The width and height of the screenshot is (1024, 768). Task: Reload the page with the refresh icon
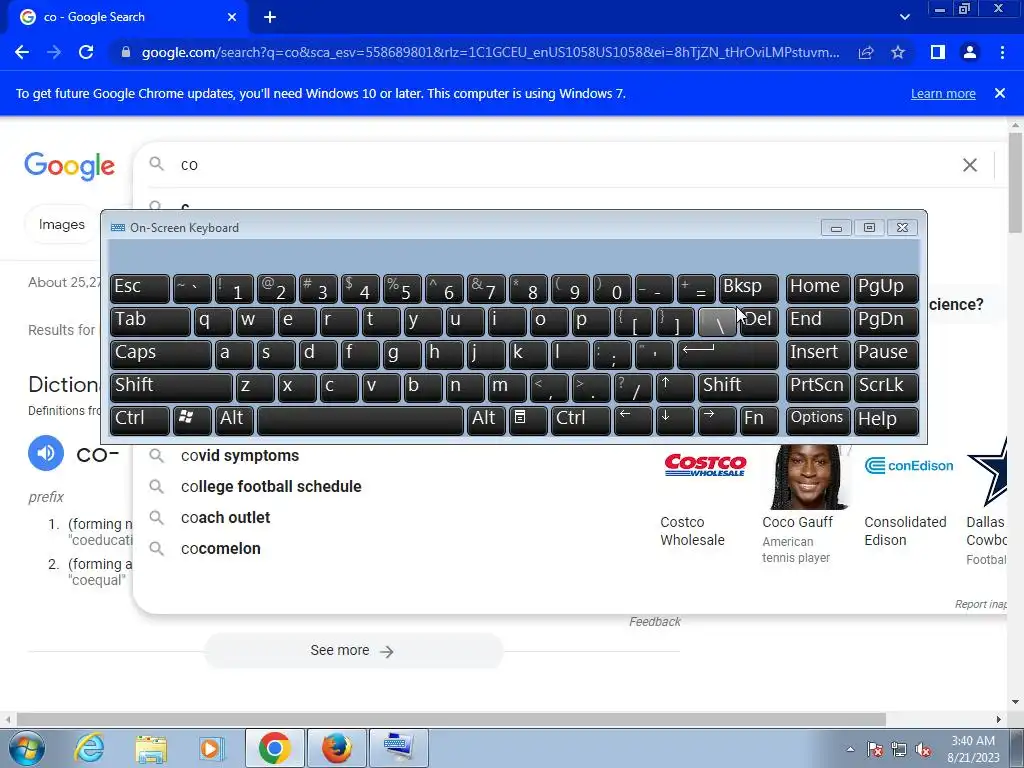pos(86,52)
